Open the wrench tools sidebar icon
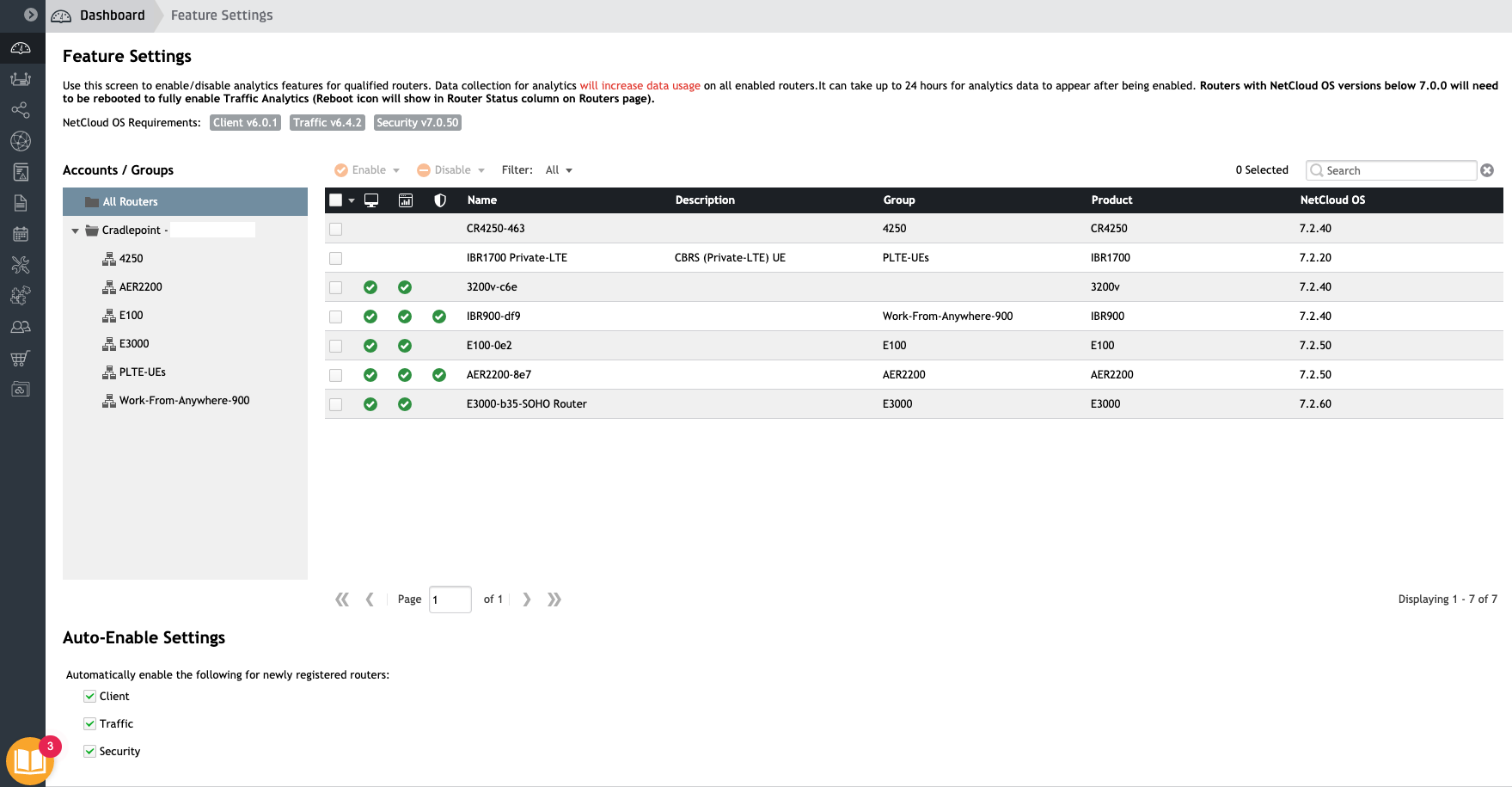This screenshot has width=1512, height=787. [x=21, y=265]
